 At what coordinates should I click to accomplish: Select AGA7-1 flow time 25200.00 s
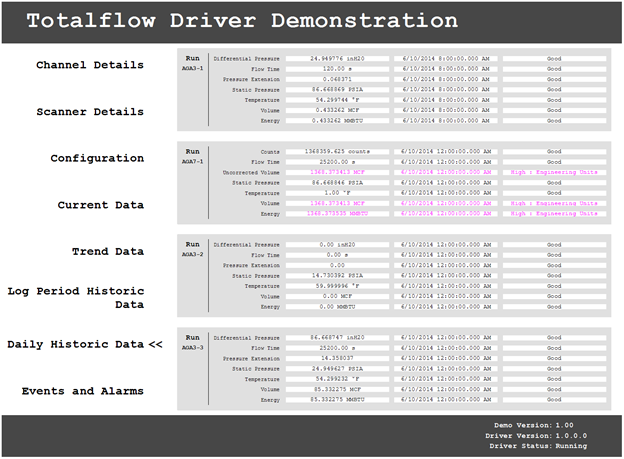(x=337, y=162)
